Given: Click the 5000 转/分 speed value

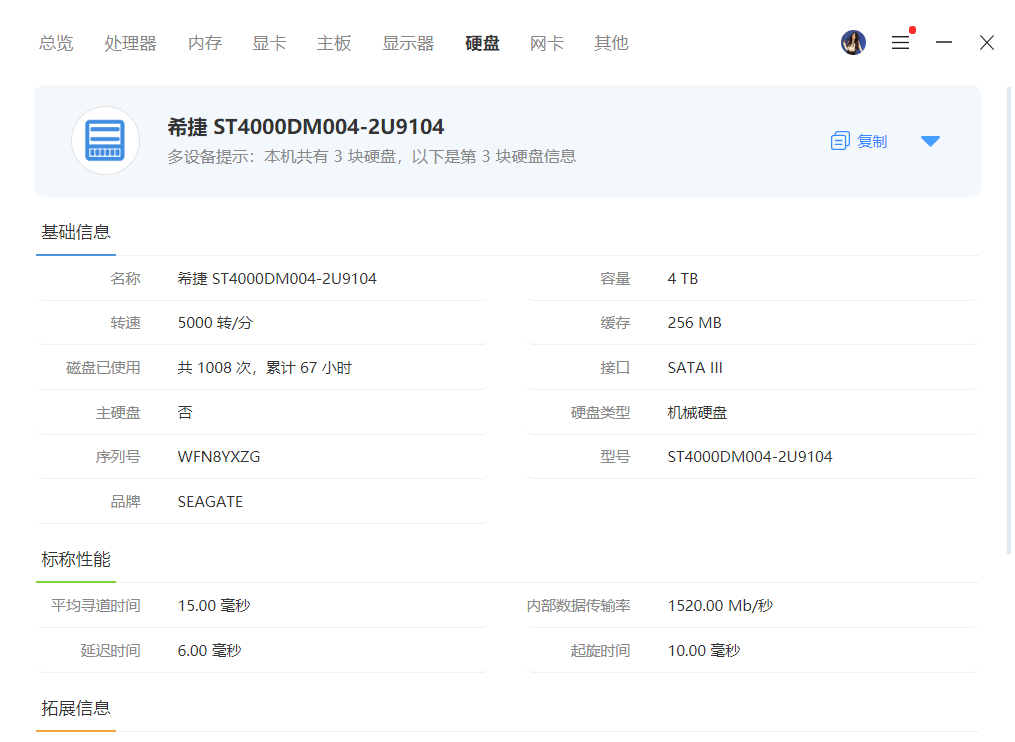Looking at the screenshot, I should click(215, 322).
